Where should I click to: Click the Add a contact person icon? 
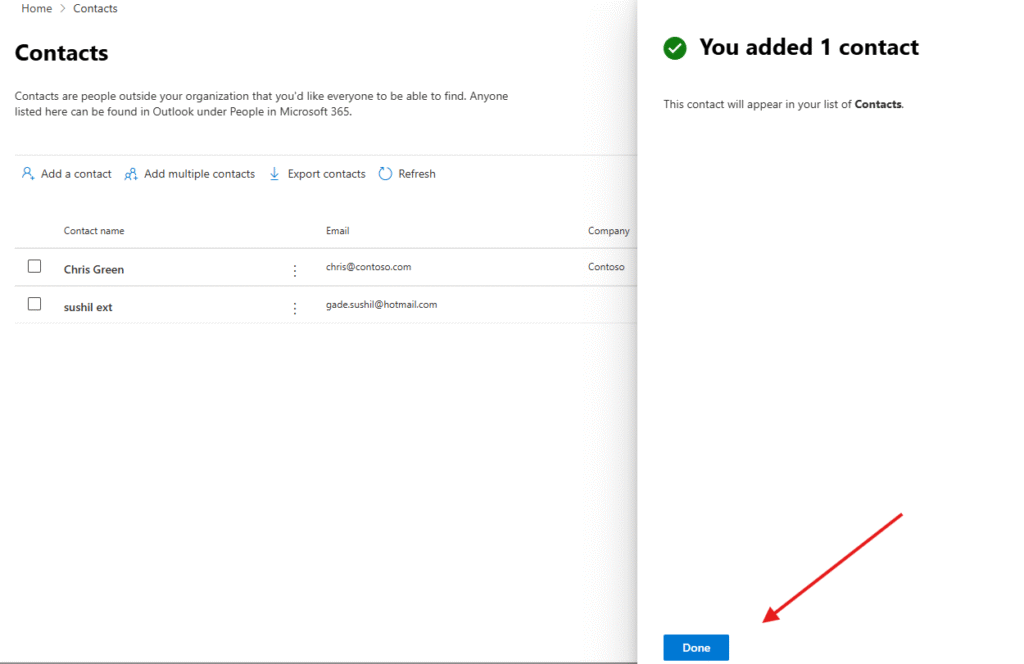pos(28,174)
